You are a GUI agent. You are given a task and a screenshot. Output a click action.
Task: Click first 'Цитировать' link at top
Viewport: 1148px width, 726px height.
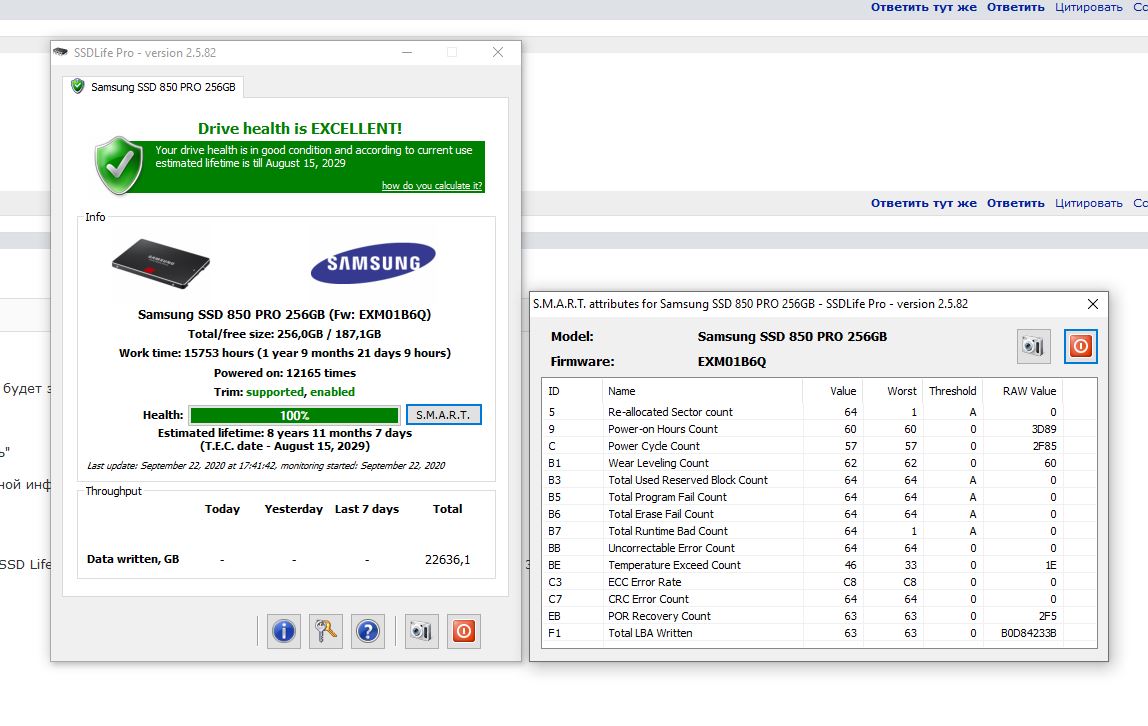pyautogui.click(x=1088, y=7)
